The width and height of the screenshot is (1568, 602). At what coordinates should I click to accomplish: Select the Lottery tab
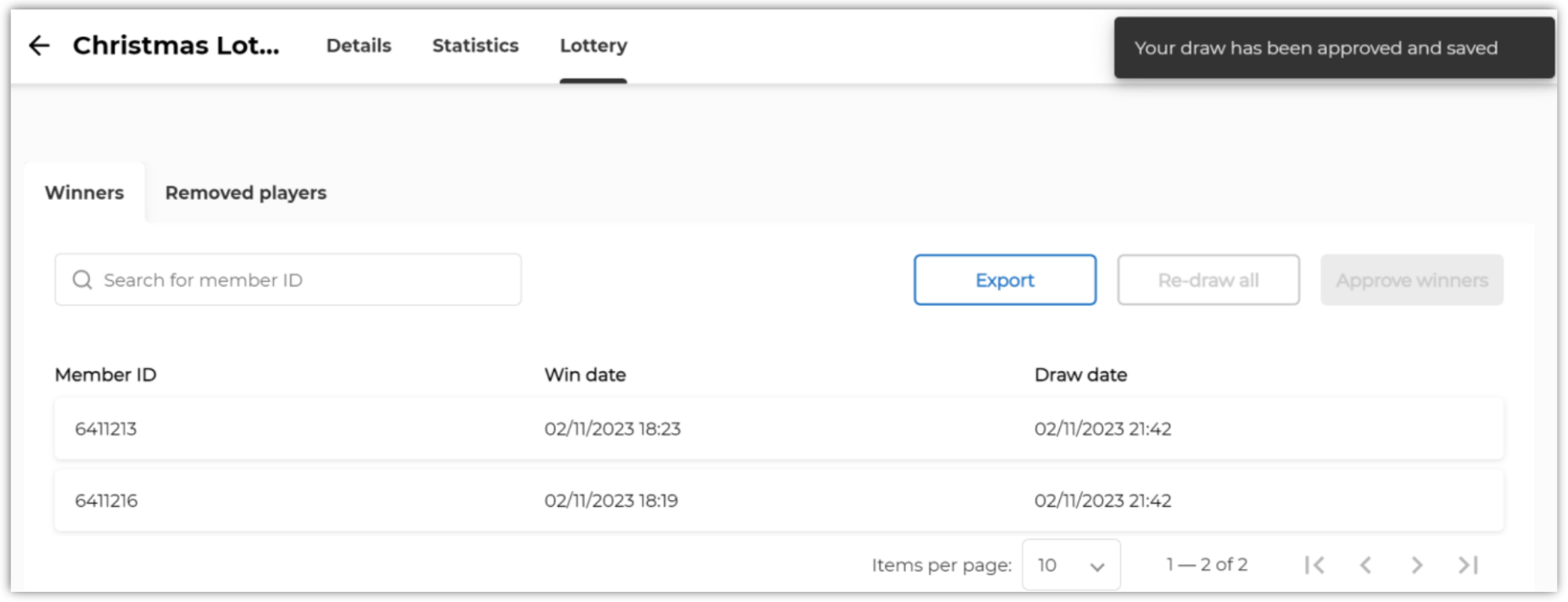tap(593, 46)
